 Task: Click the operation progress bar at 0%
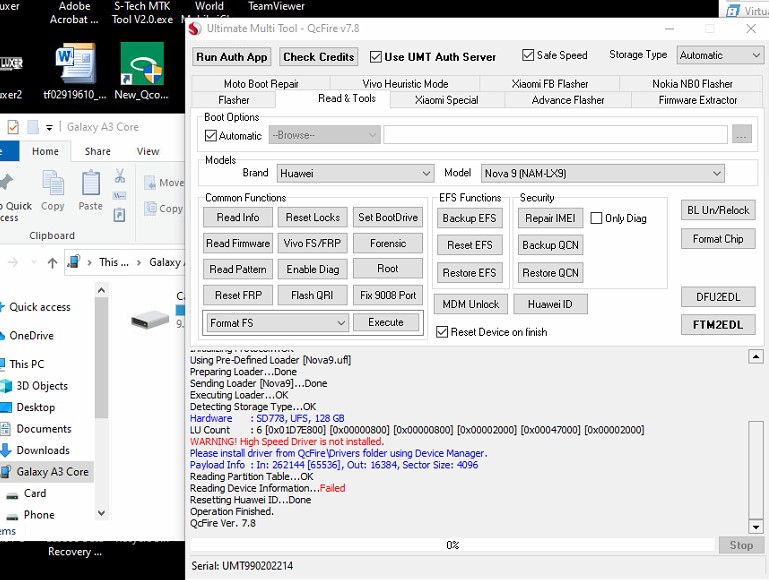point(452,545)
